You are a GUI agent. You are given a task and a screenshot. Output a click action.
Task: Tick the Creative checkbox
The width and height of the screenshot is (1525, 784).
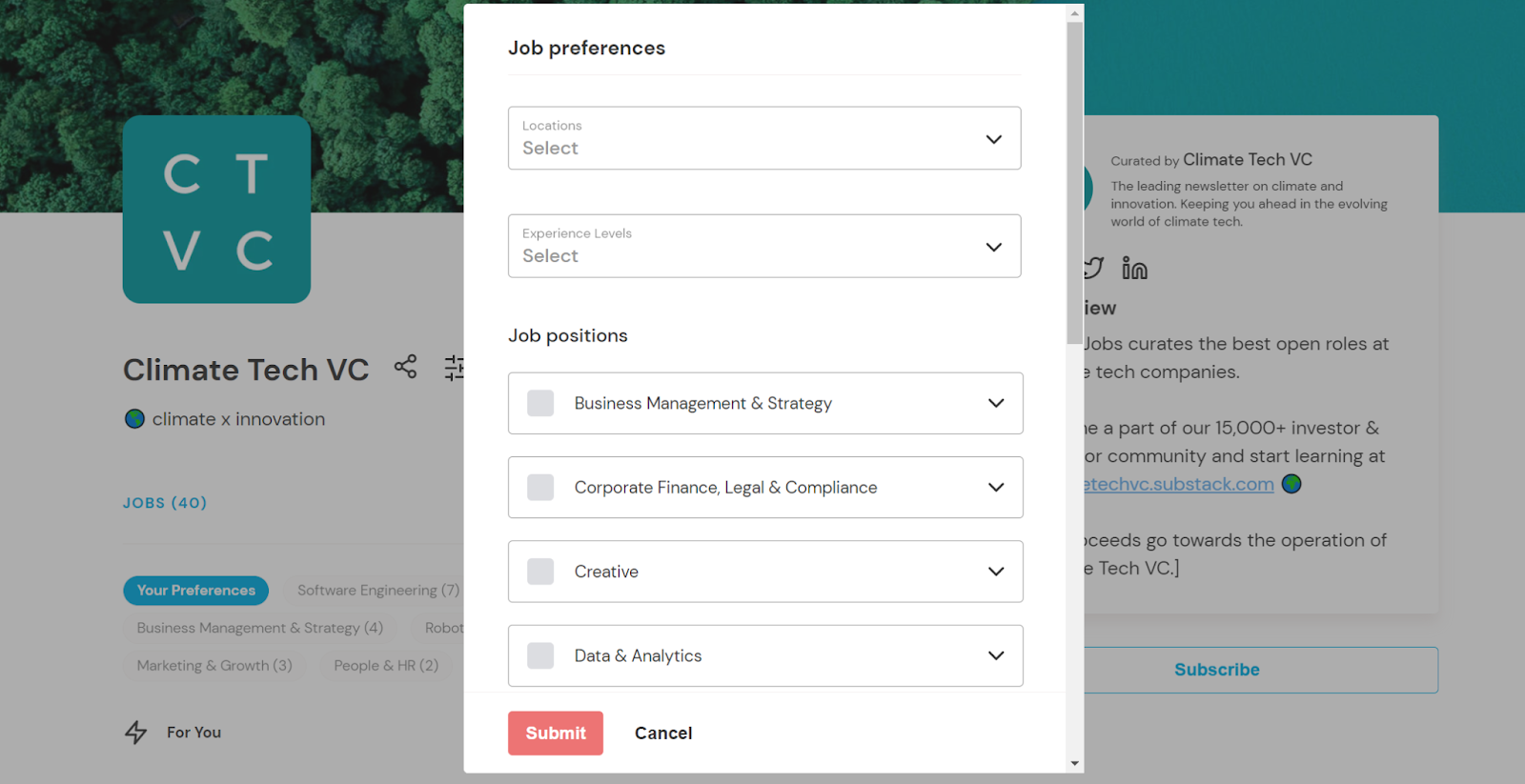pyautogui.click(x=540, y=572)
